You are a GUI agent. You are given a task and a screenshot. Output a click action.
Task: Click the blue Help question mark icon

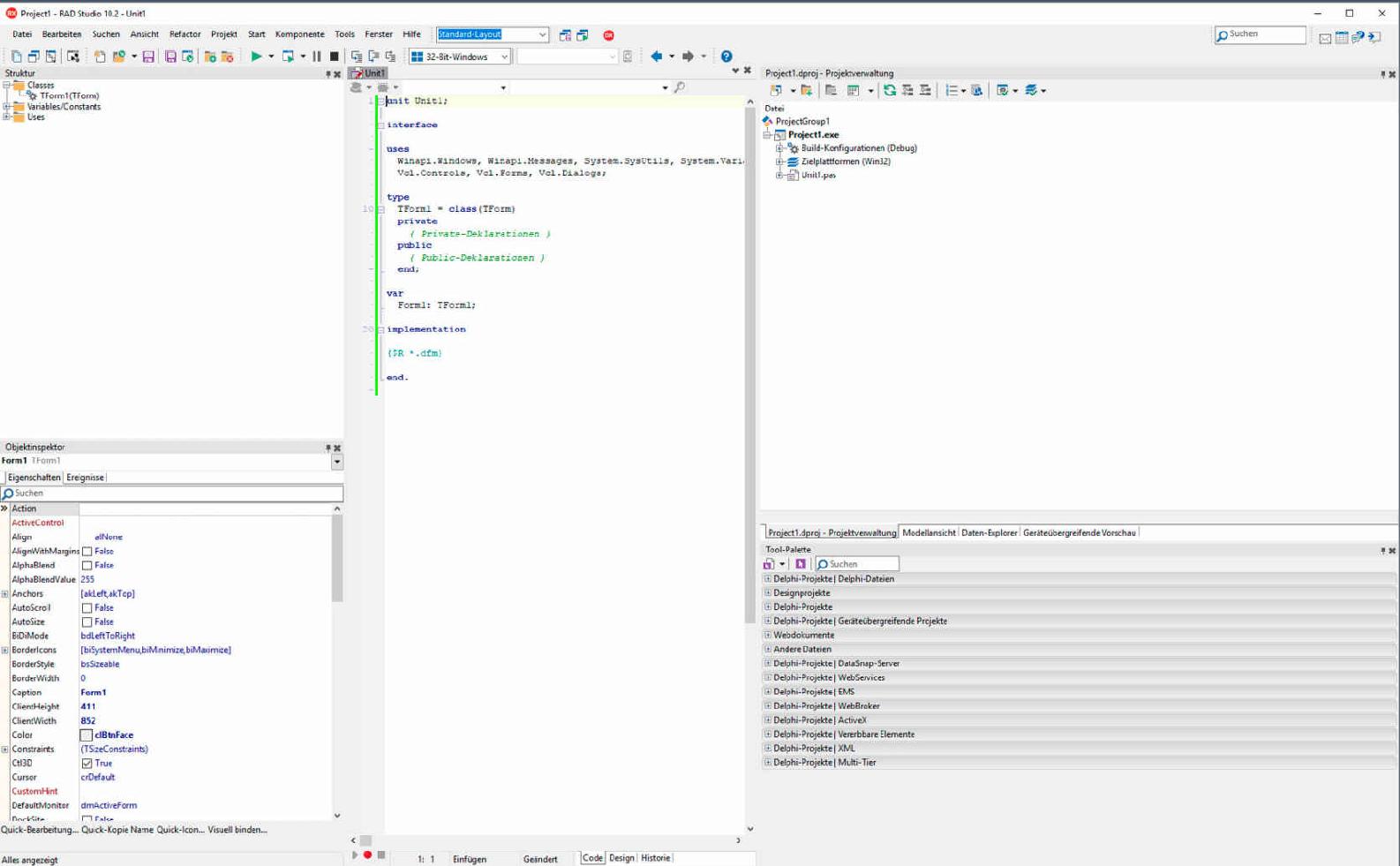726,56
